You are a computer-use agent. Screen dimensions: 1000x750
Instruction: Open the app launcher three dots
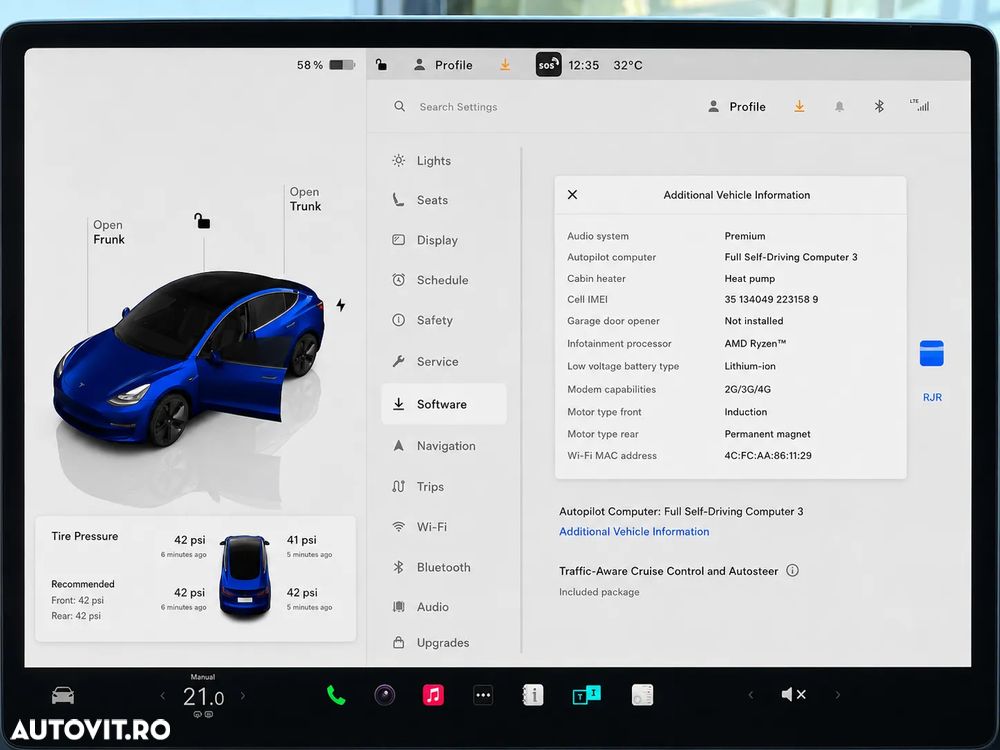click(x=483, y=695)
